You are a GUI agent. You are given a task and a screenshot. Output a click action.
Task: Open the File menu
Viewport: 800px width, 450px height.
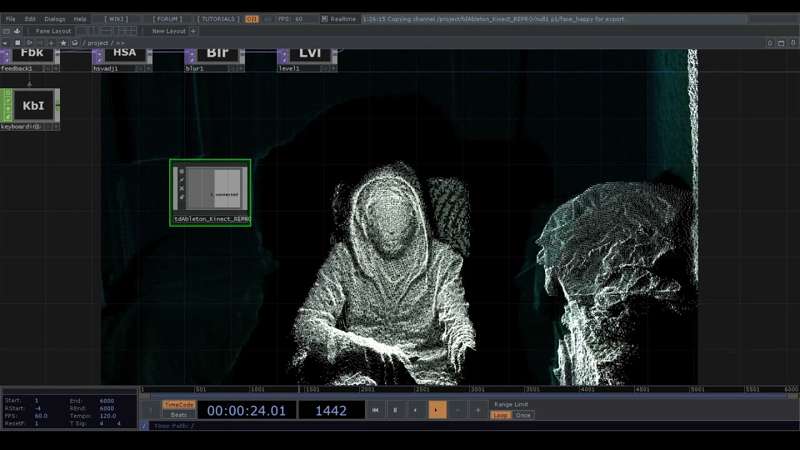click(11, 19)
